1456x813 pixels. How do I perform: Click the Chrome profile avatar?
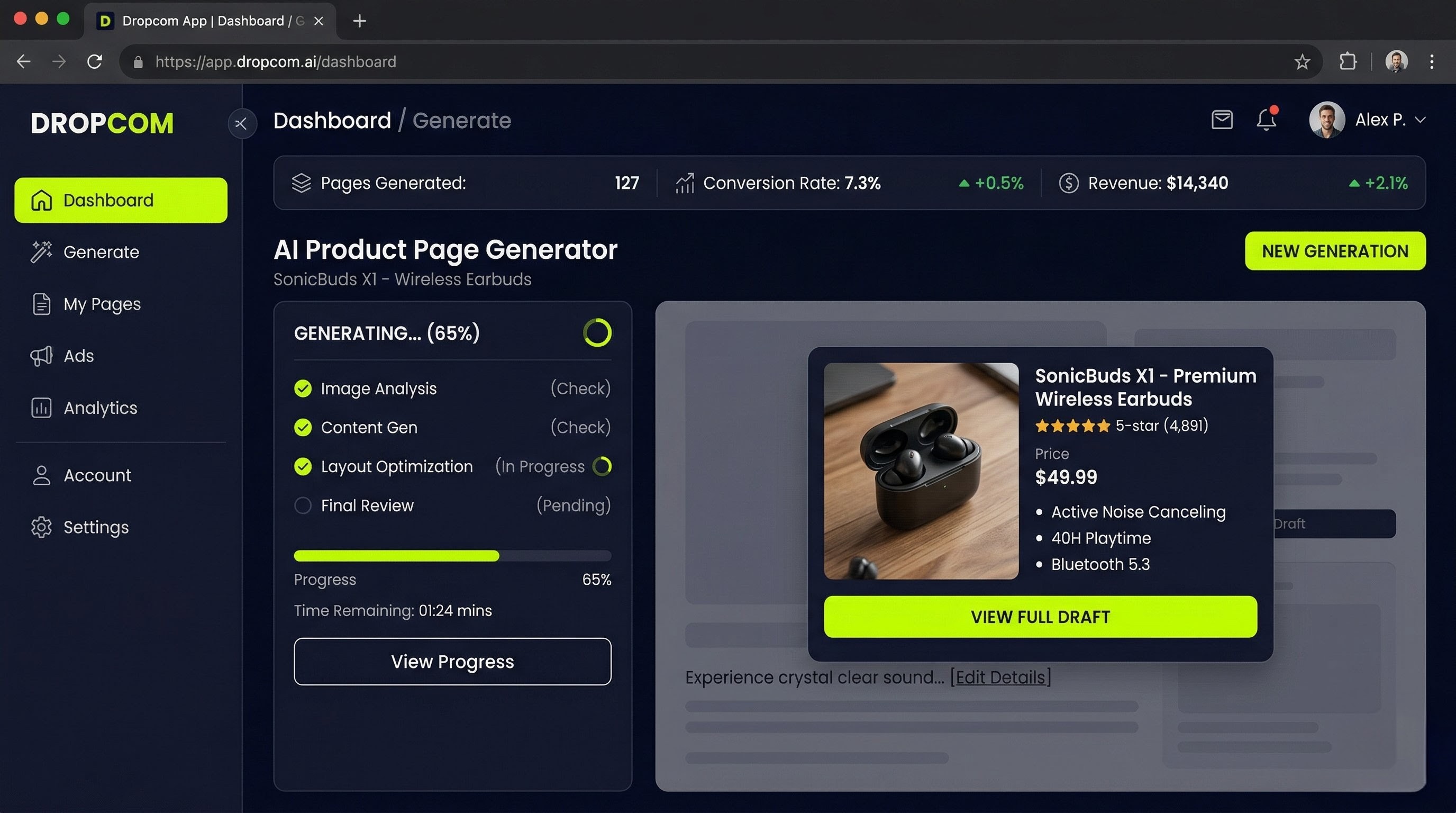[x=1396, y=61]
